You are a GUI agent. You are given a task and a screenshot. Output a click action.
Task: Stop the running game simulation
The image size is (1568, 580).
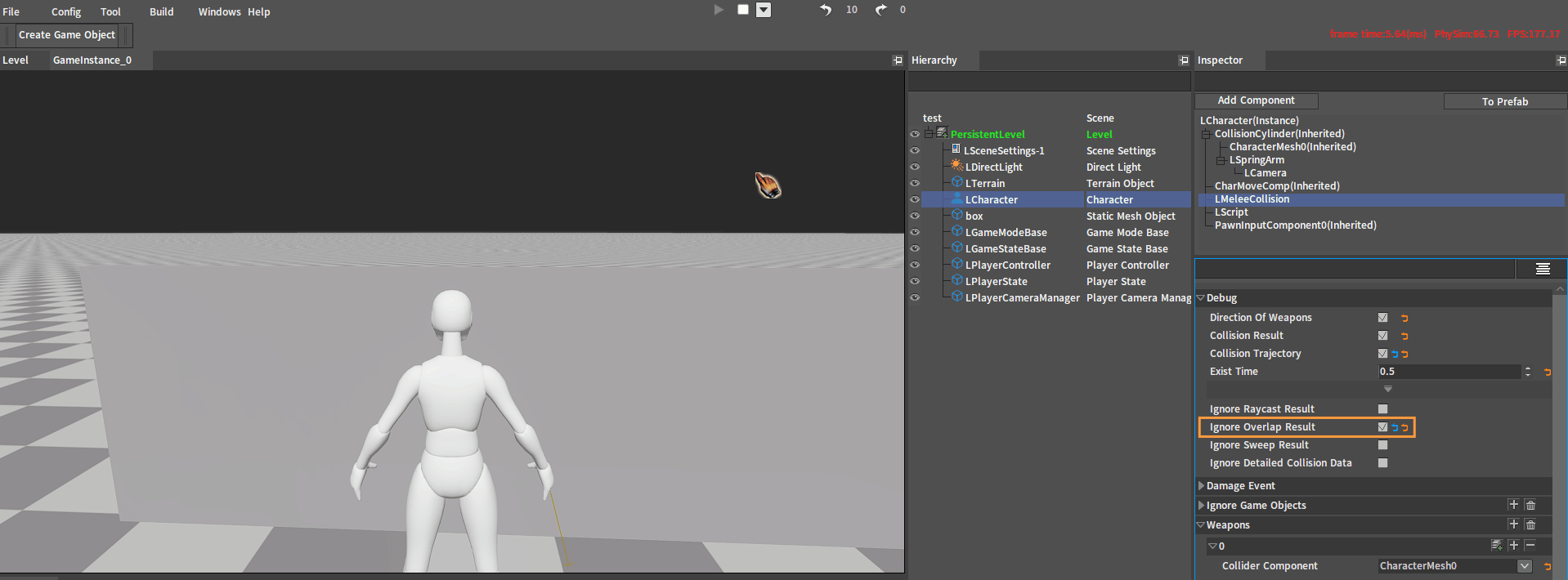(x=743, y=10)
